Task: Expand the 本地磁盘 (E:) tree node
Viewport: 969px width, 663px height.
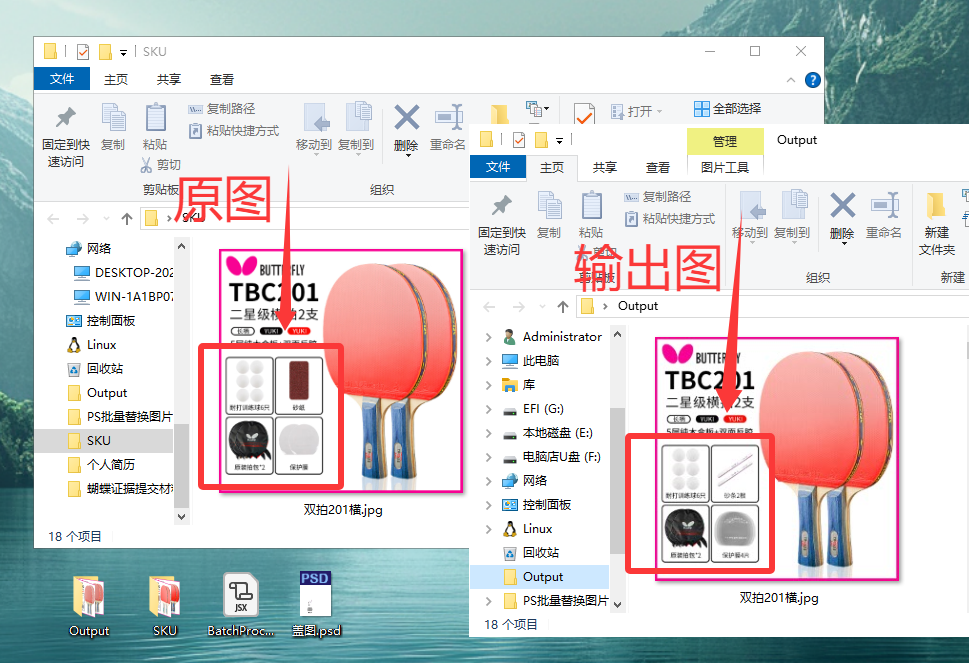Action: coord(488,433)
